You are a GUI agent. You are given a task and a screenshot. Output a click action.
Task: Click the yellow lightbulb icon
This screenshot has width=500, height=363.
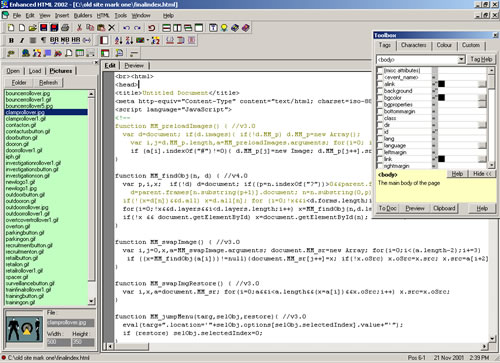tap(224, 28)
